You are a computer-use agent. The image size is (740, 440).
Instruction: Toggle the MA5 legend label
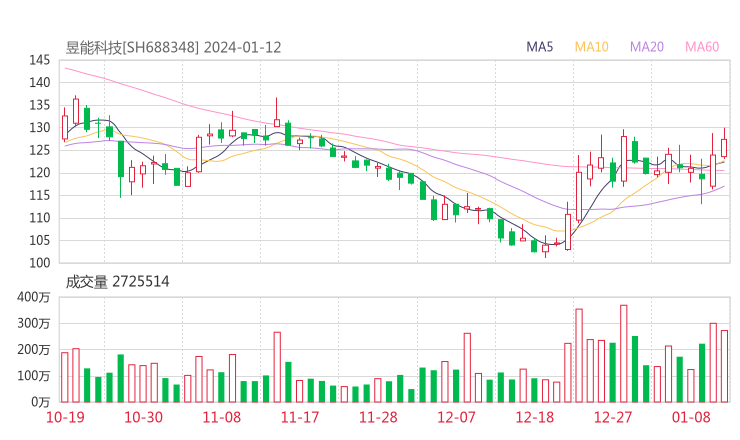540,47
